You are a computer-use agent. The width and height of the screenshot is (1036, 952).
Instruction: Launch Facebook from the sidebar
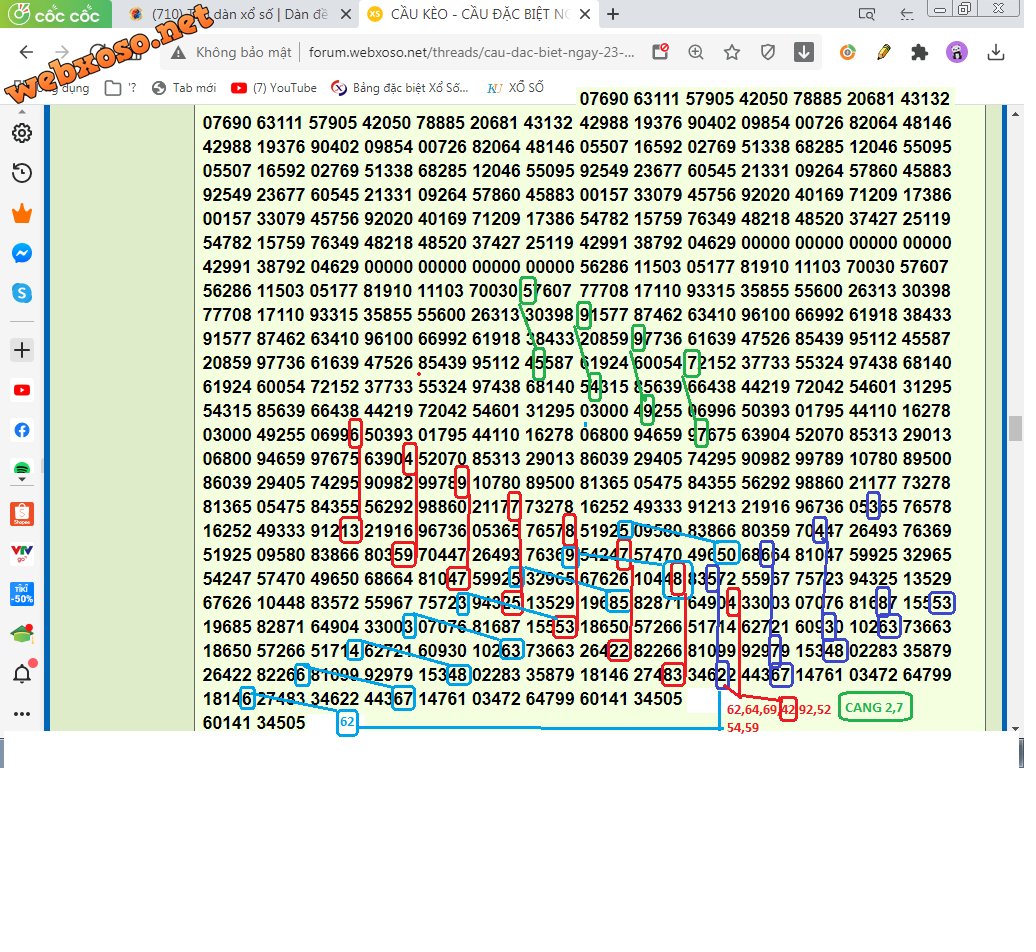pos(22,431)
